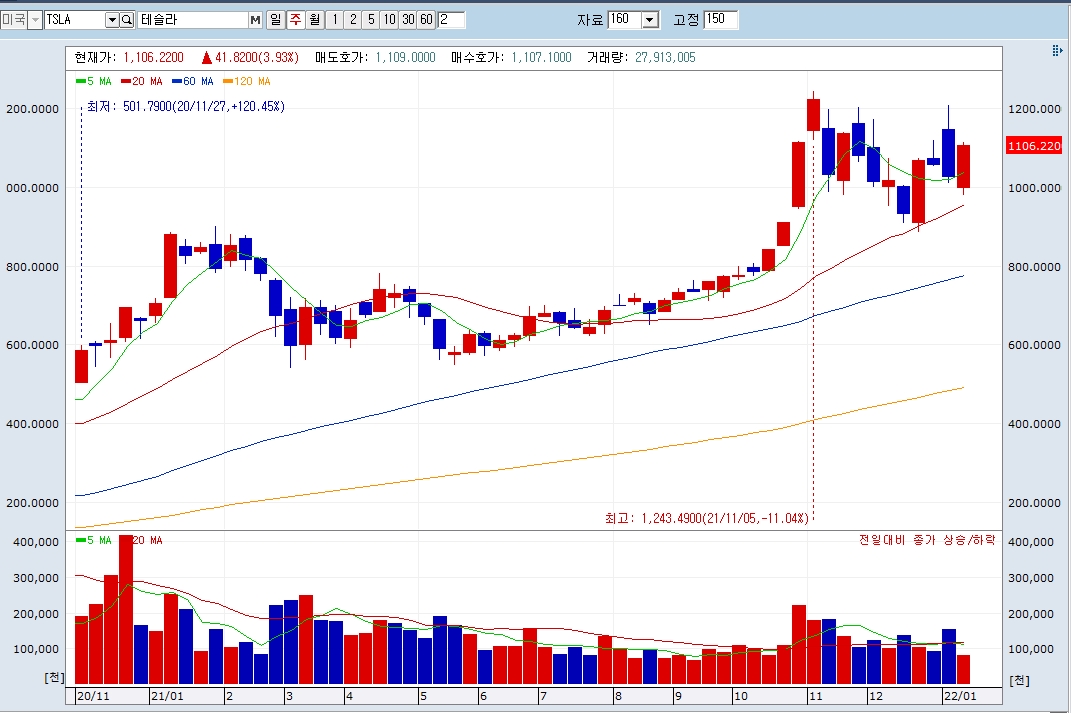
Task: Click the volume panel 5 MA legend
Action: pyautogui.click(x=93, y=540)
